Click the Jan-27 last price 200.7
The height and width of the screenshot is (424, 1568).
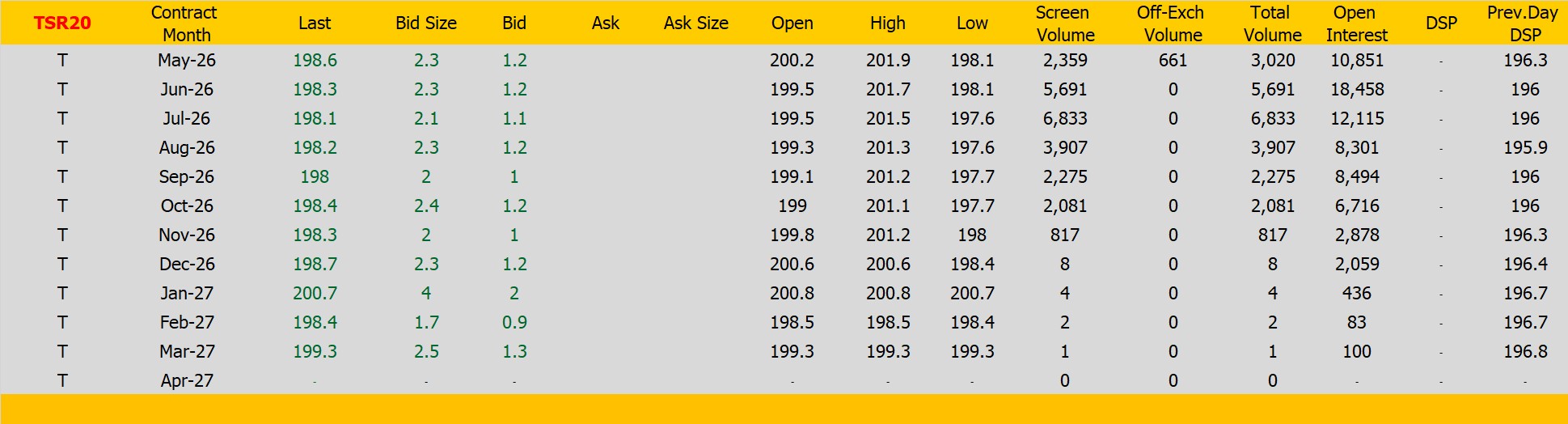(315, 294)
